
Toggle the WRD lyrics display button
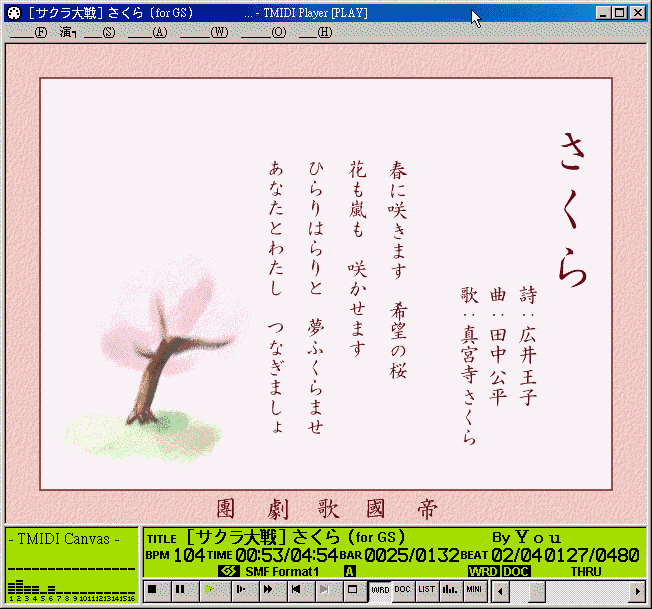point(380,591)
